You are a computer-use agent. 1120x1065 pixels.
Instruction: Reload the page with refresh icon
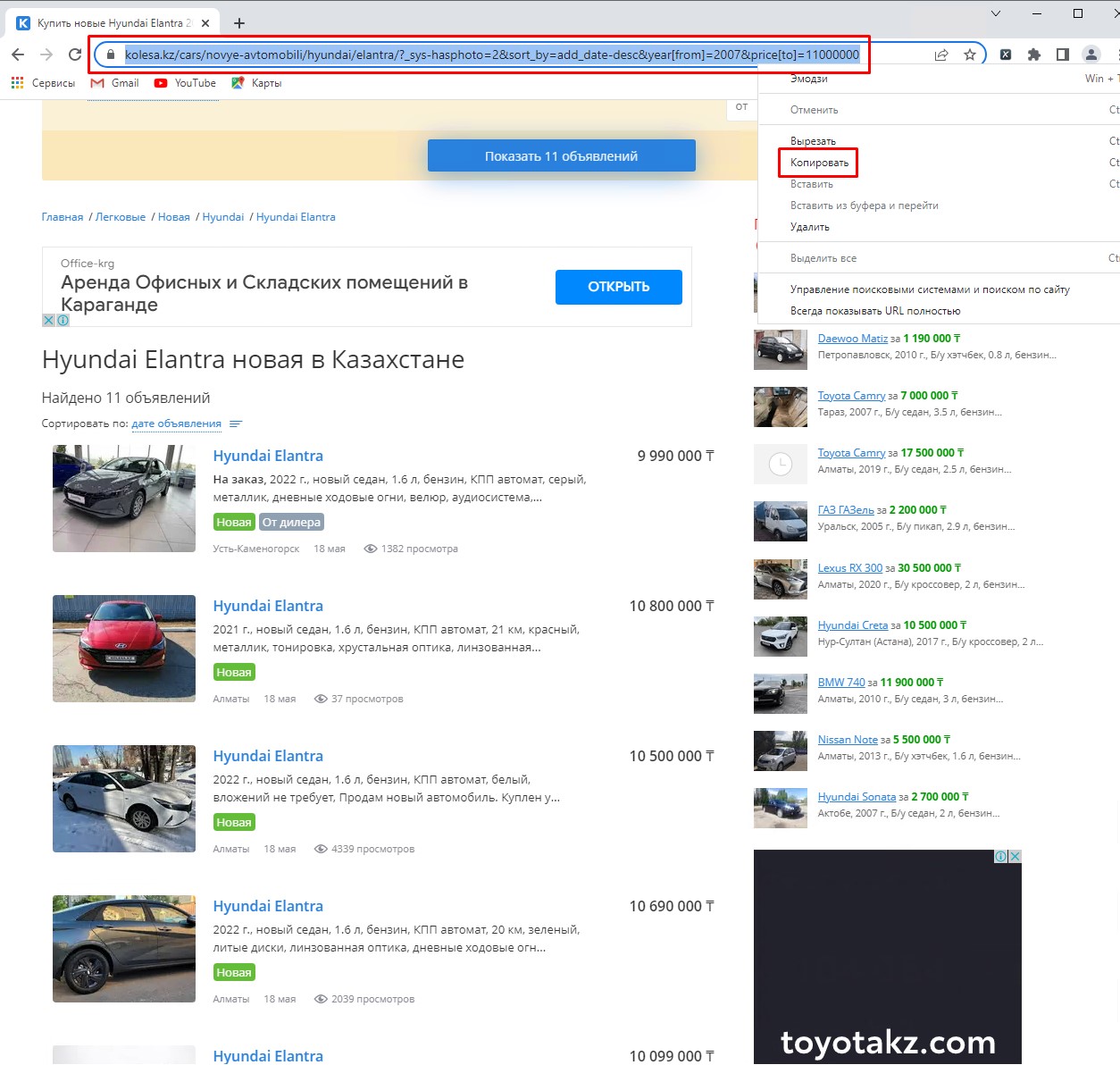coord(75,55)
